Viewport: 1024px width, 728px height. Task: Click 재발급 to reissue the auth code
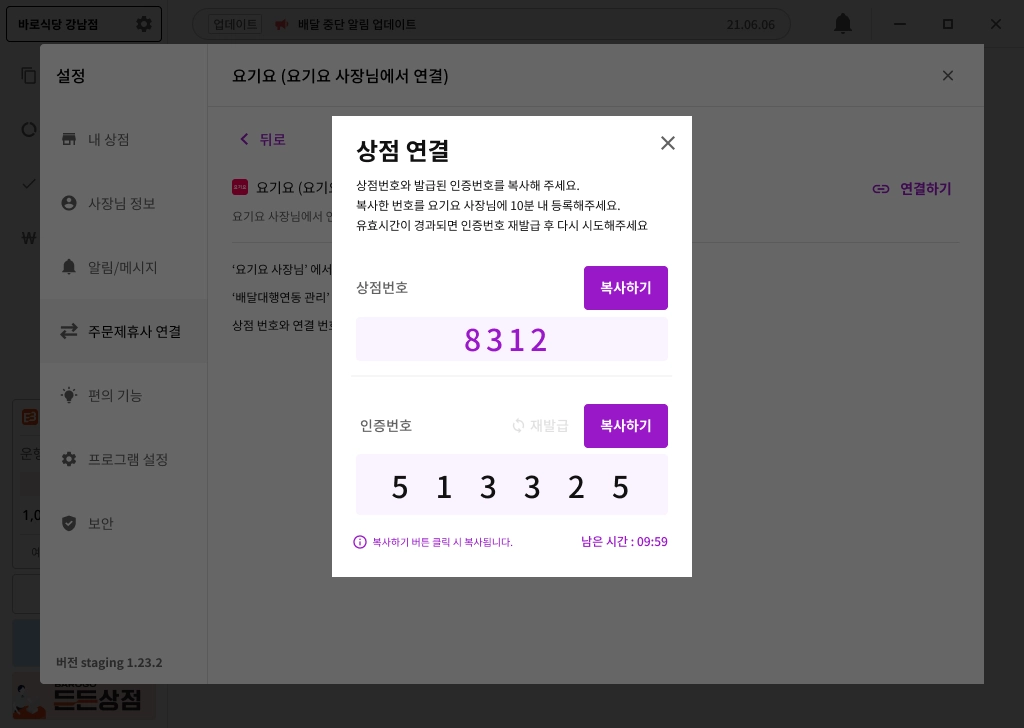[540, 426]
